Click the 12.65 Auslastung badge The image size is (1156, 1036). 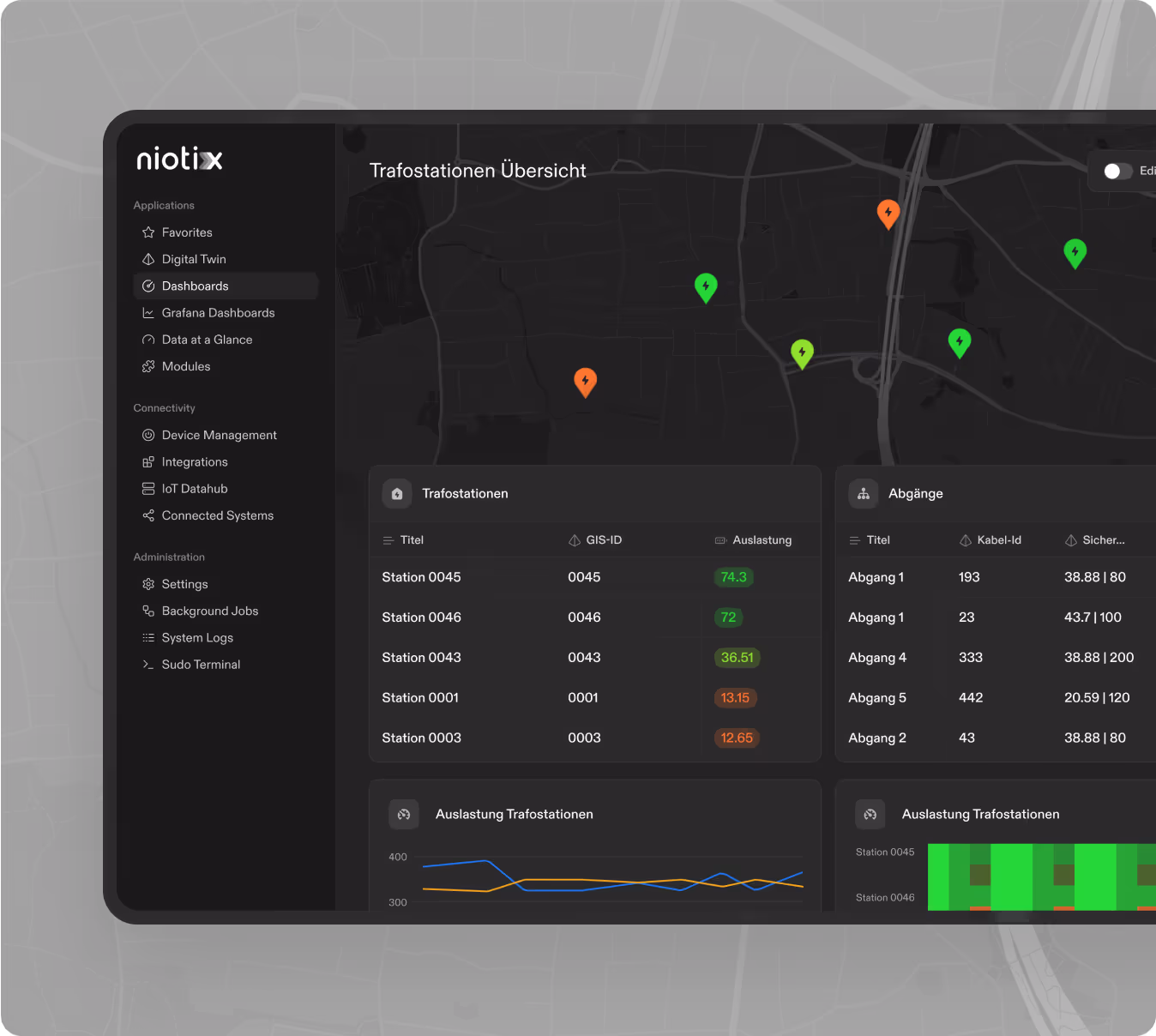737,738
